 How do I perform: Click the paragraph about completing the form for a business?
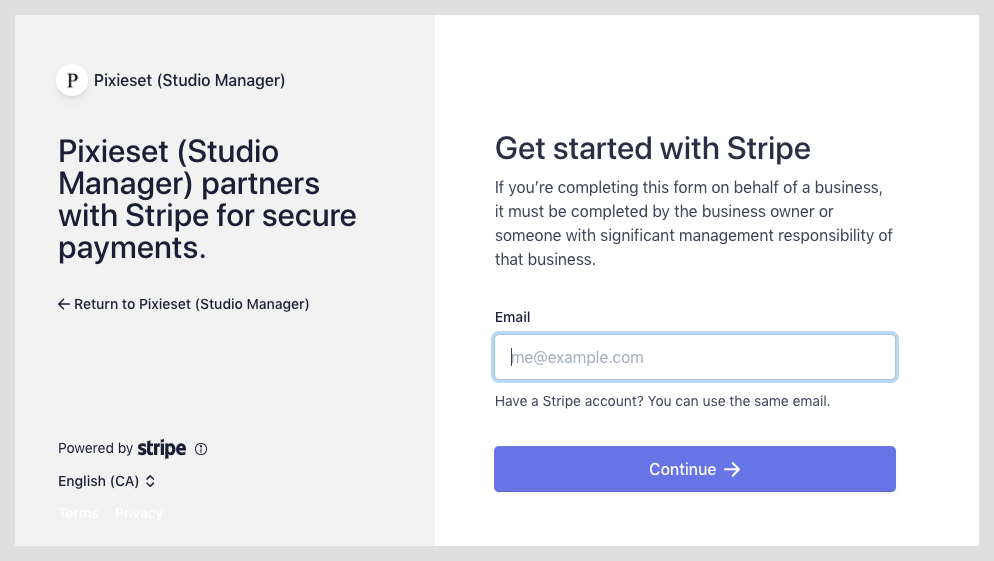694,223
